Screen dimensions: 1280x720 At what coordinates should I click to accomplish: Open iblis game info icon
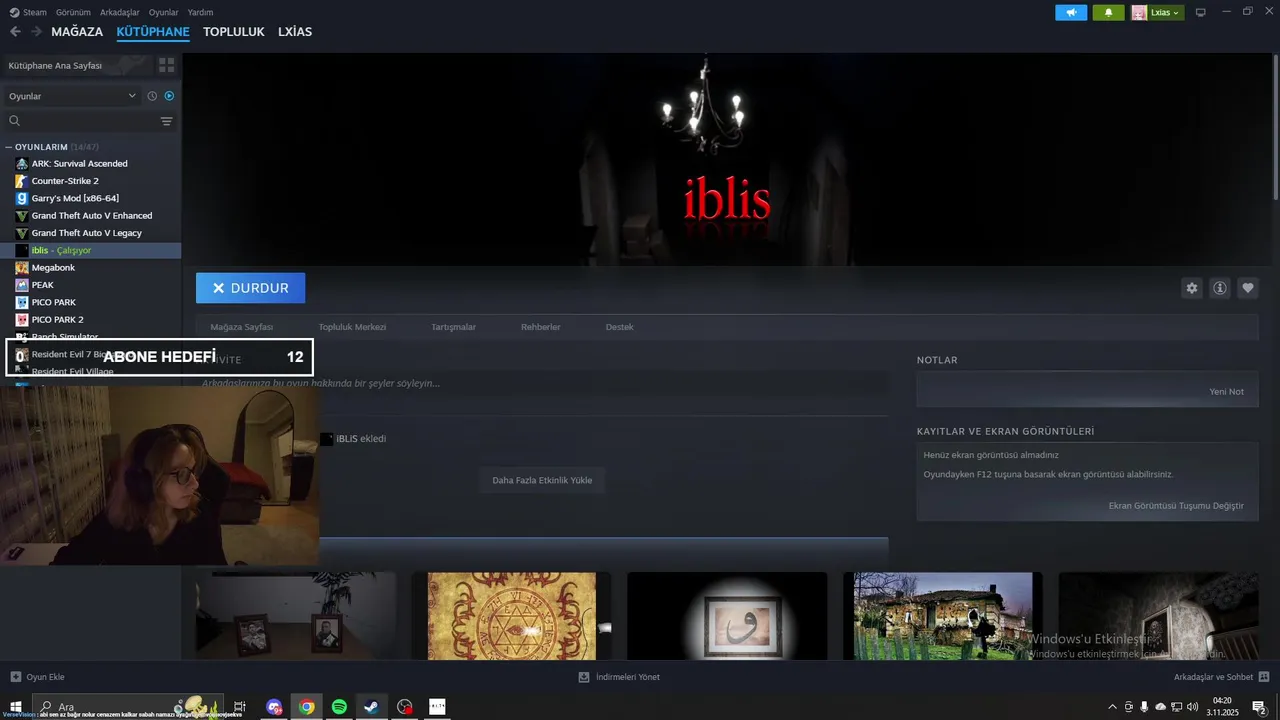point(1220,288)
